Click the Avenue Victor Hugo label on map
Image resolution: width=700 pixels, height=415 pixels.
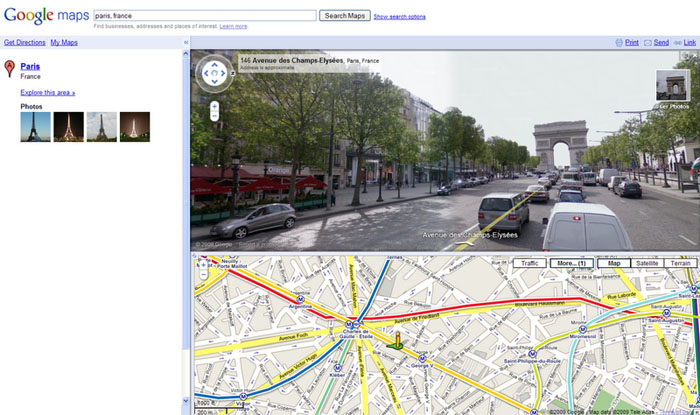(x=298, y=367)
